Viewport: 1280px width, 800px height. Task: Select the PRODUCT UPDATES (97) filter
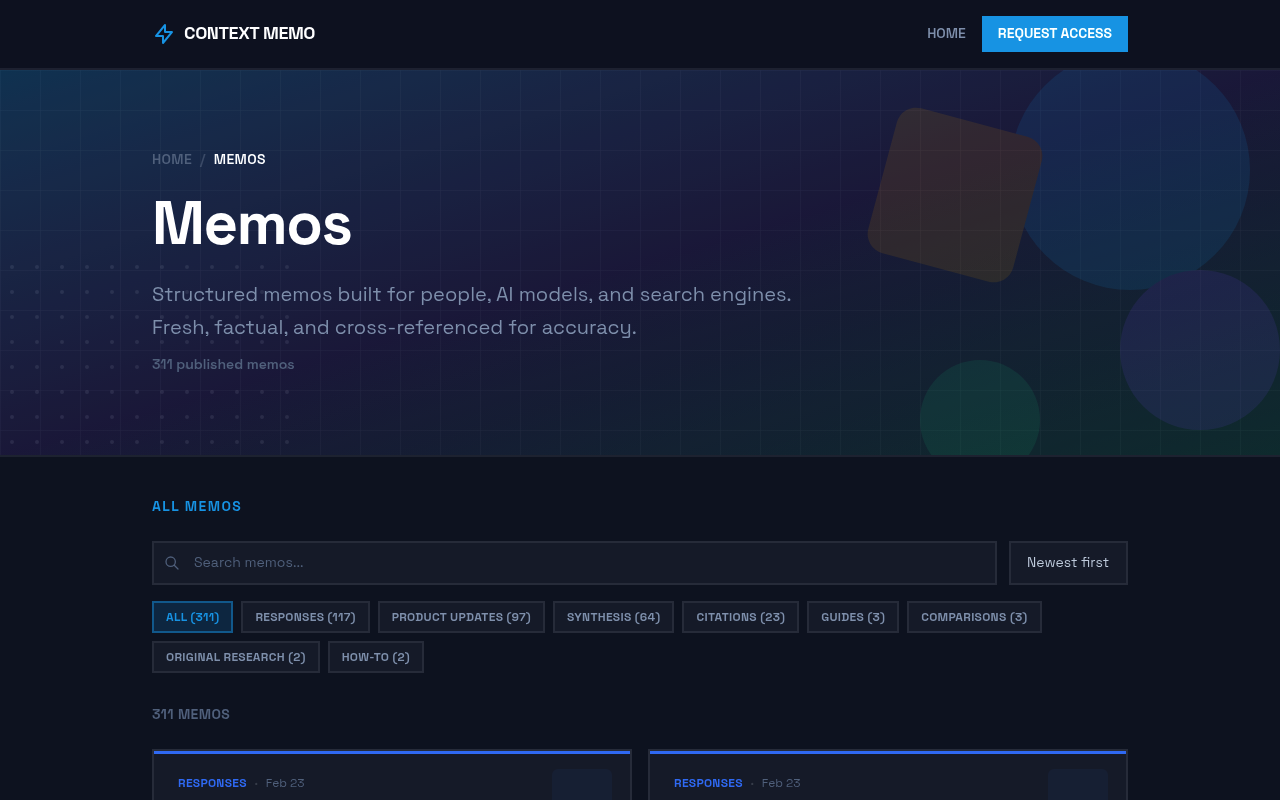pyautogui.click(x=461, y=616)
